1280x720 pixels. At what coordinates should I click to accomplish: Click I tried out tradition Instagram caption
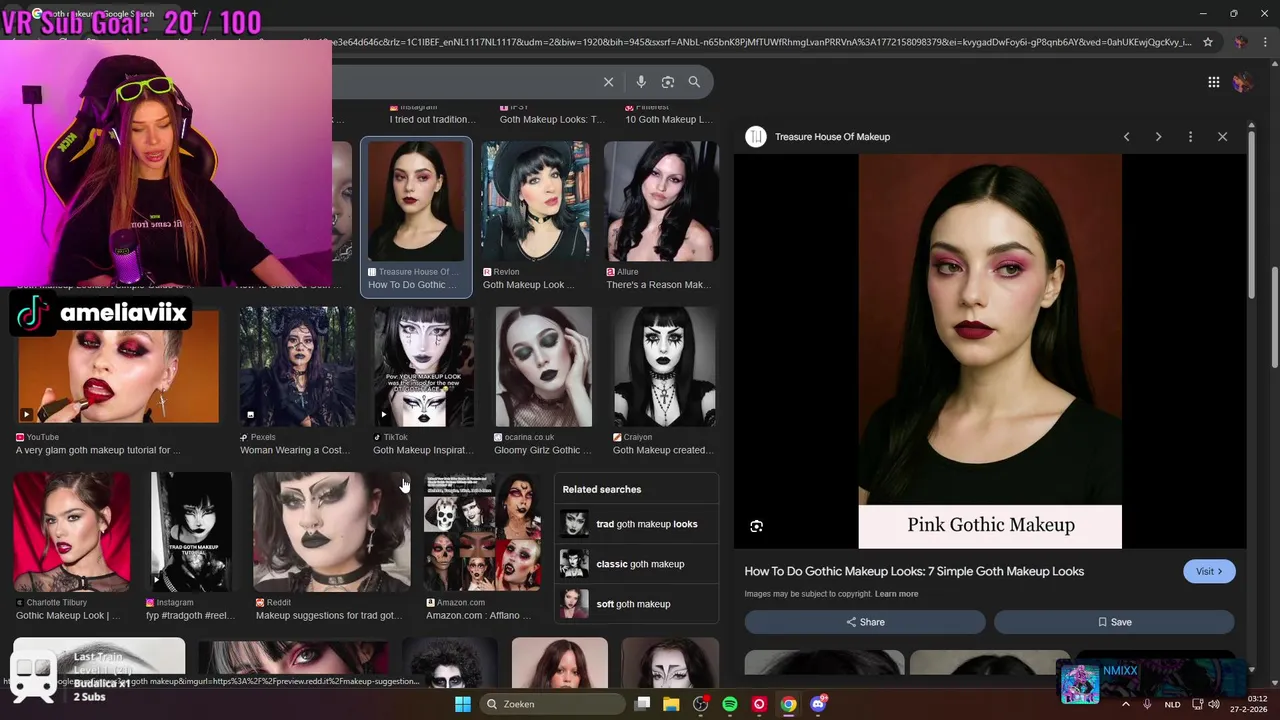432,119
